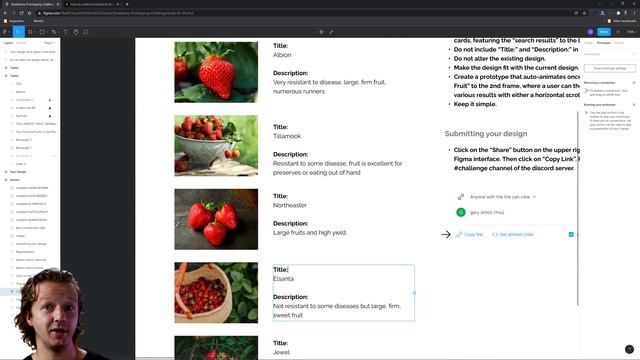
Task: Tick the blue checkbox beside Get embed code
Action: pyautogui.click(x=571, y=234)
